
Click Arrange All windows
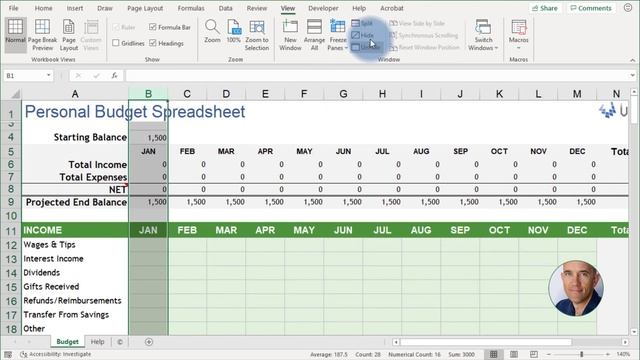[x=314, y=35]
